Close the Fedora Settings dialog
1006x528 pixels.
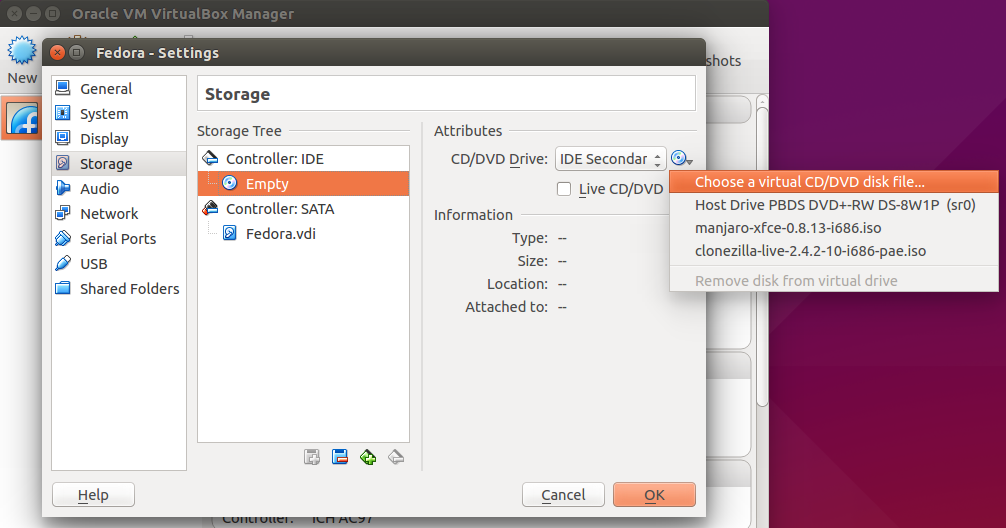(57, 53)
